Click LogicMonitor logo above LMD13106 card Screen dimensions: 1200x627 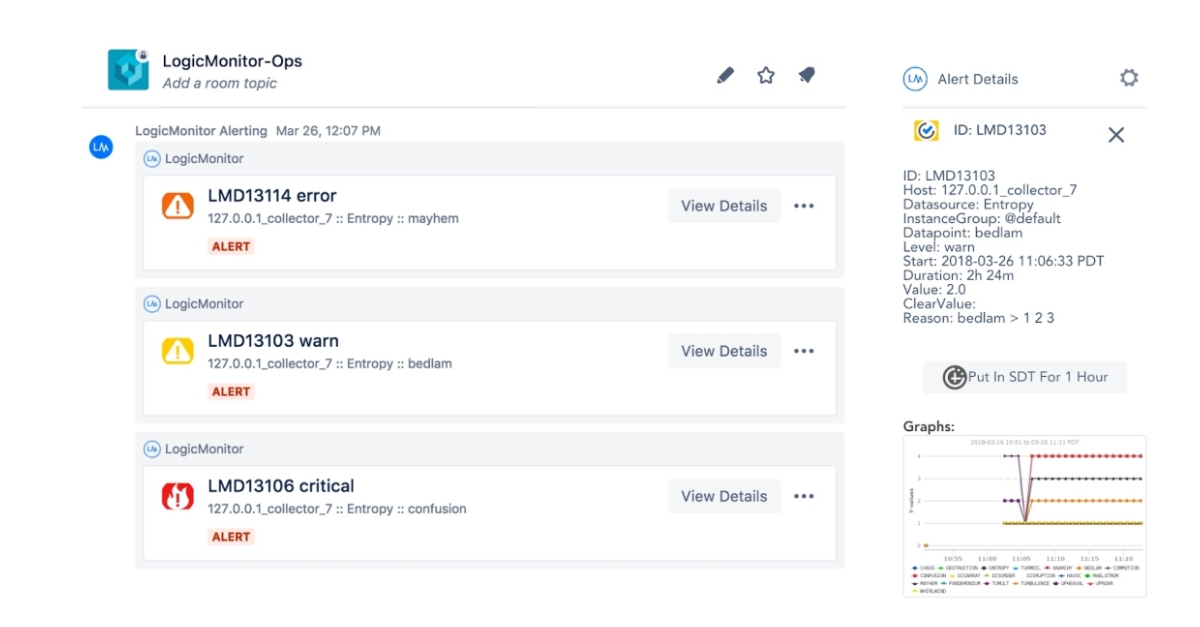(152, 448)
